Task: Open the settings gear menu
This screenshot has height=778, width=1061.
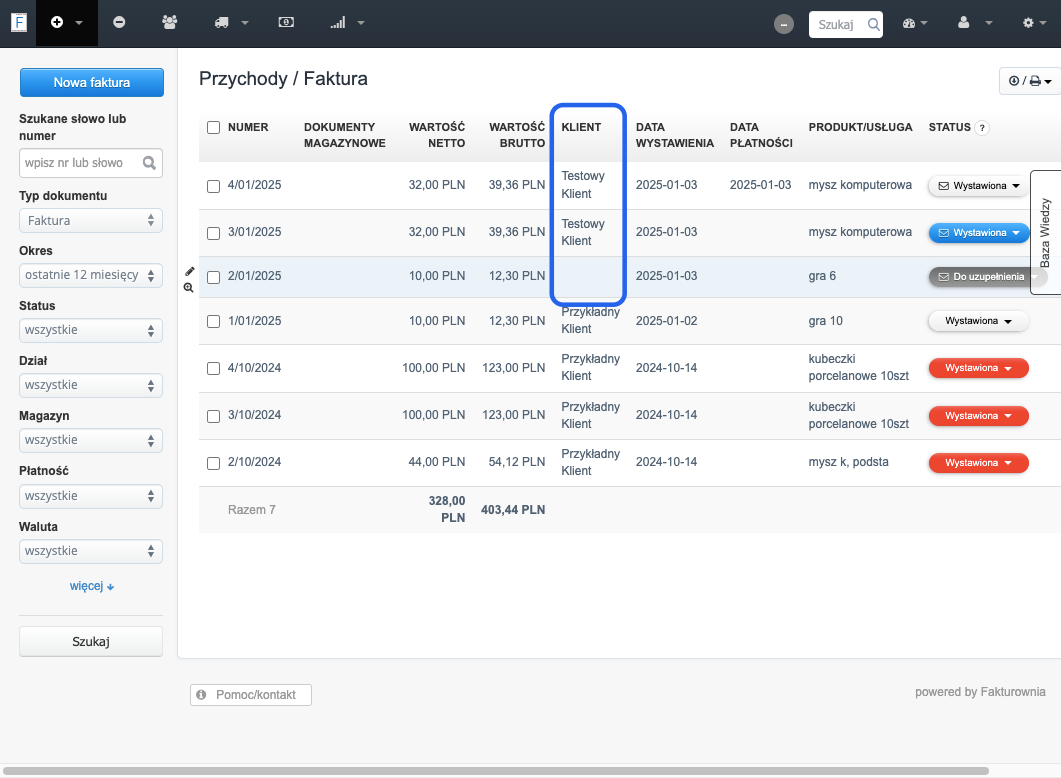Action: 1035,23
